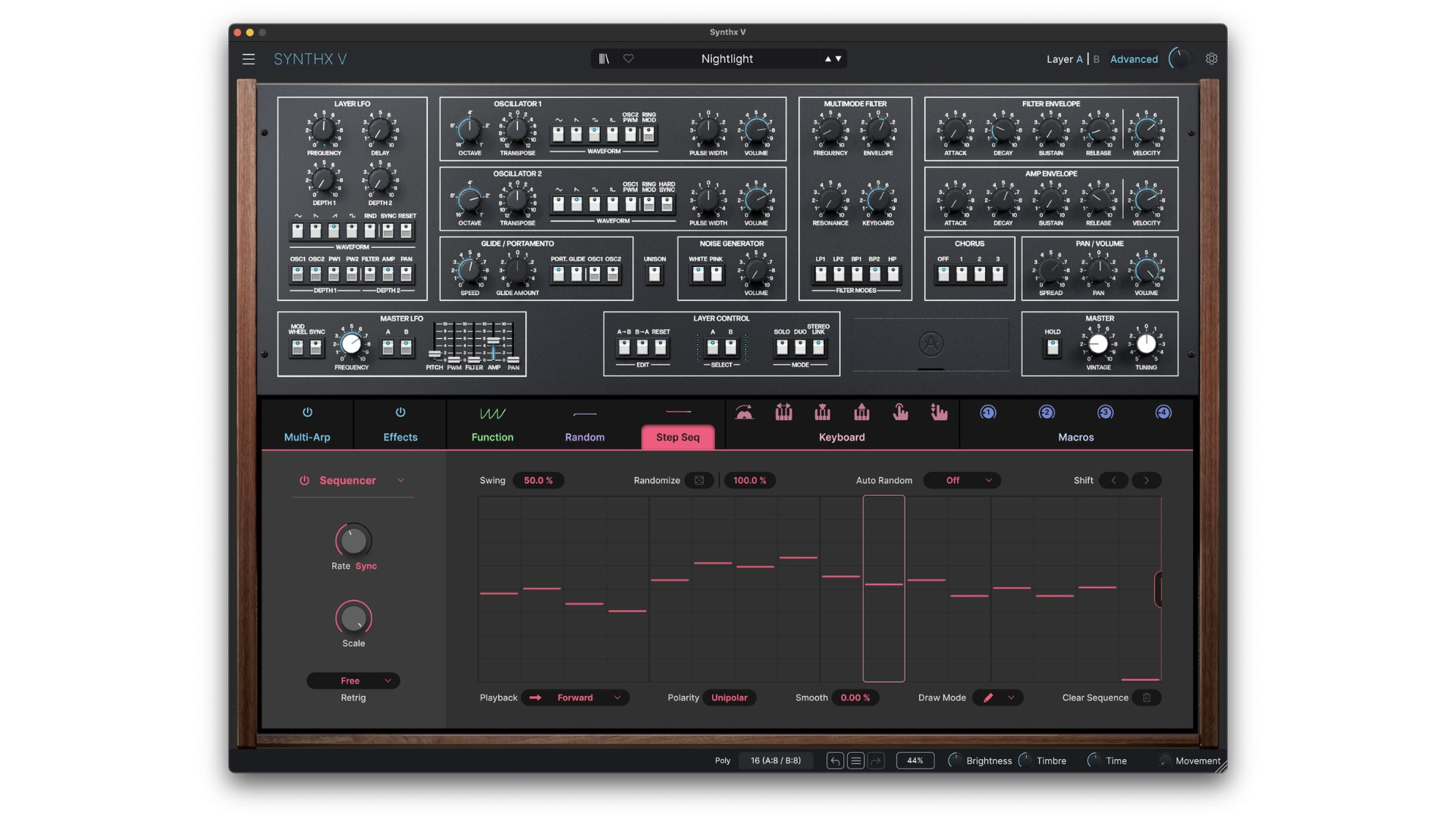Viewport: 1456px width, 819px height.
Task: Open the Polarity Unipolar selector
Action: [x=729, y=698]
